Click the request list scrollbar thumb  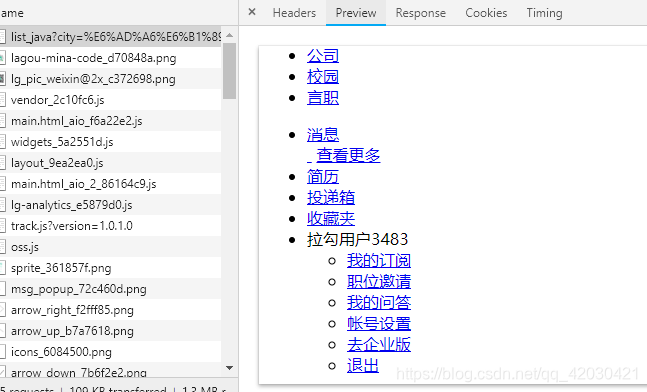pos(229,71)
